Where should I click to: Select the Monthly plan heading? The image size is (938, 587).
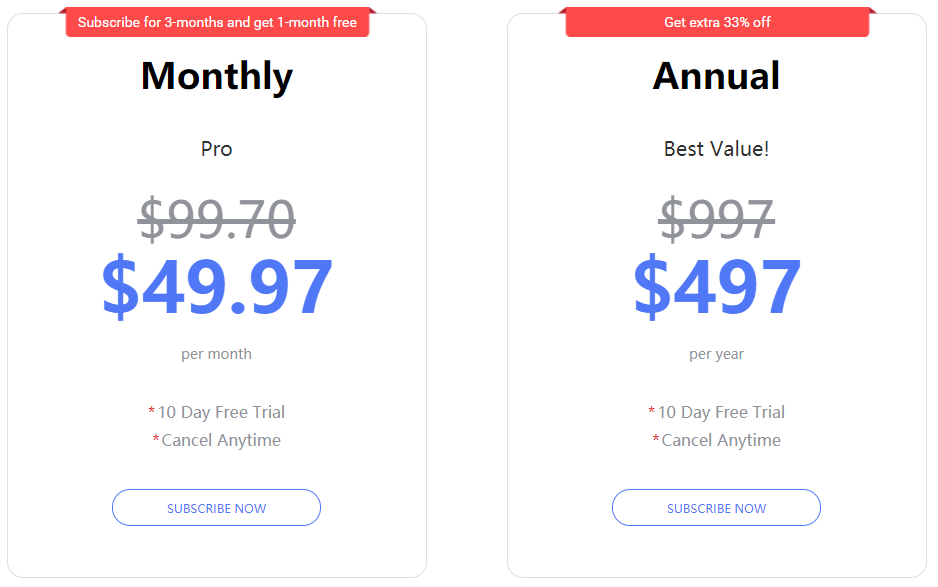click(x=217, y=77)
